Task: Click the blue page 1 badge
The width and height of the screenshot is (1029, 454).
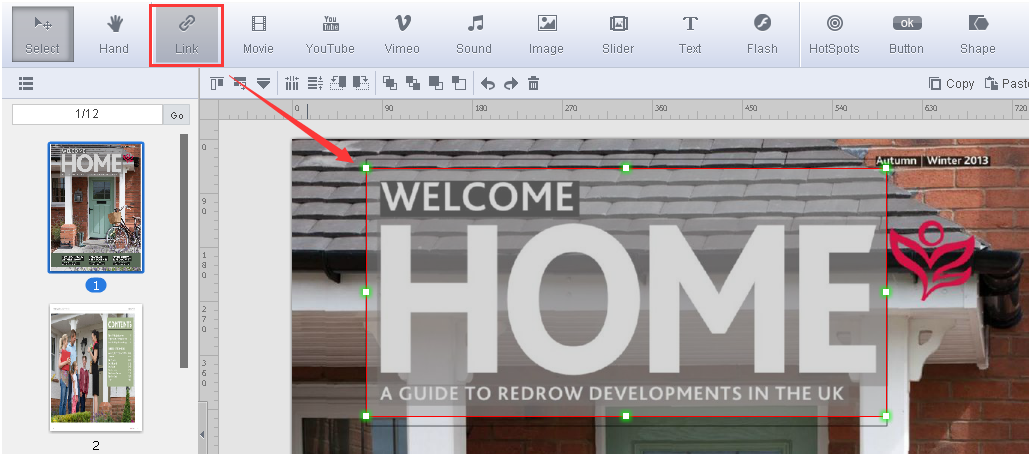Action: [x=96, y=285]
